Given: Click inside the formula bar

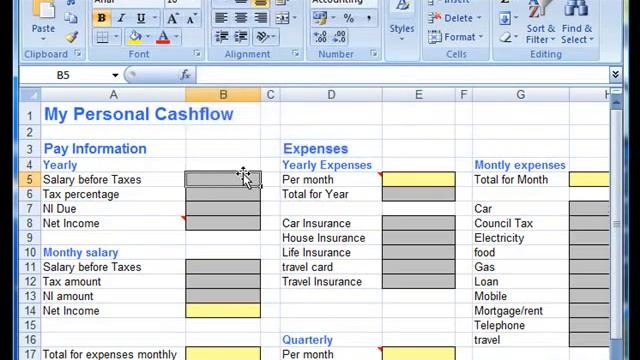Looking at the screenshot, I should point(402,75).
